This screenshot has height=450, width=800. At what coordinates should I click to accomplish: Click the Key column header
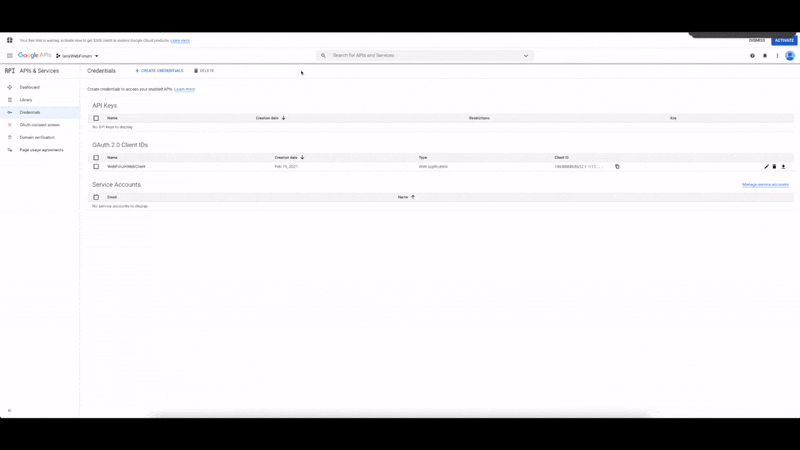point(673,118)
